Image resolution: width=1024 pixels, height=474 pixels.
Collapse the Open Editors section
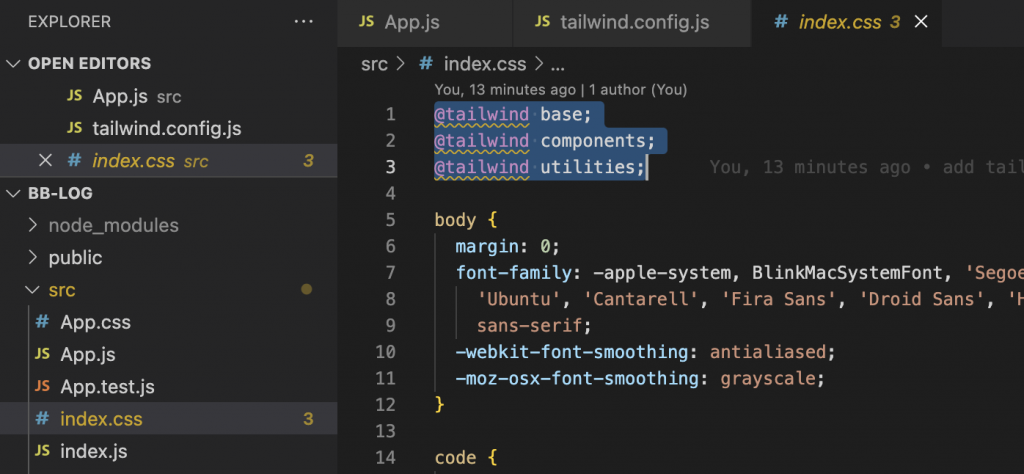pos(13,63)
